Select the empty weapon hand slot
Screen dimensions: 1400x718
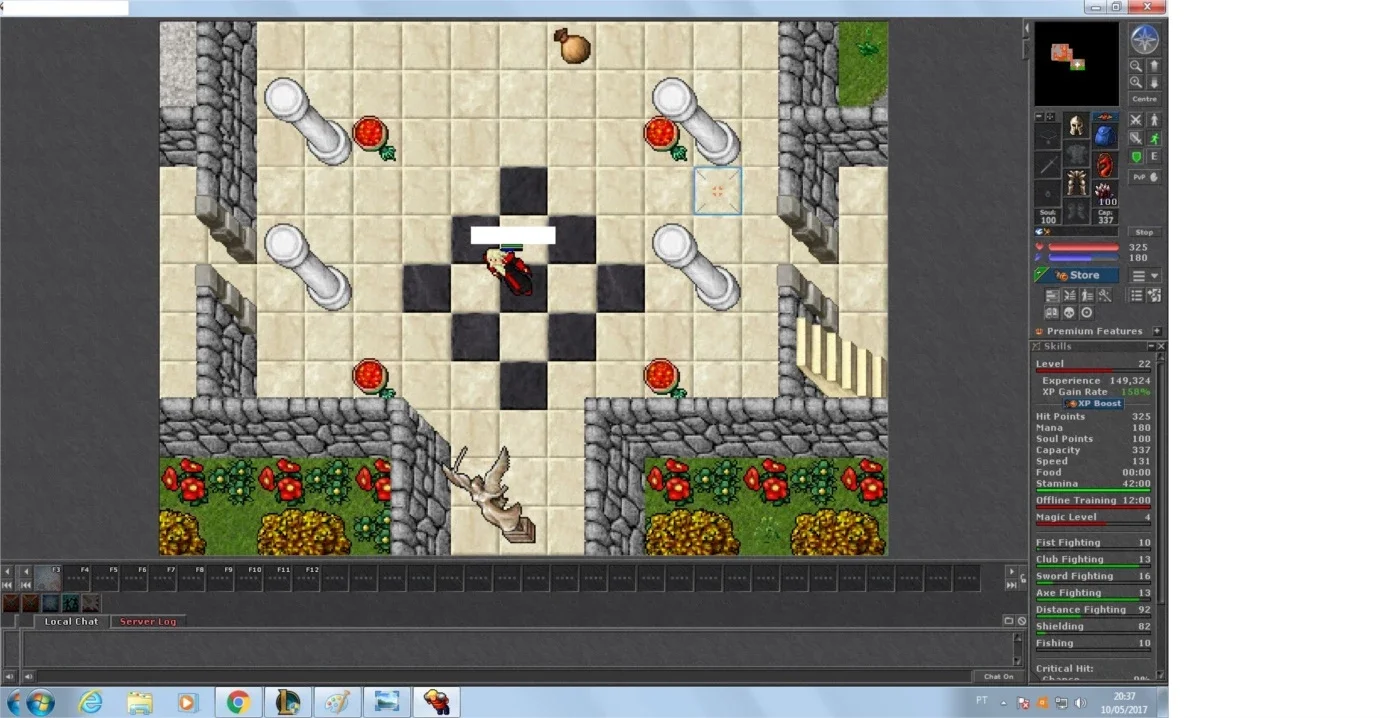pyautogui.click(x=1048, y=165)
